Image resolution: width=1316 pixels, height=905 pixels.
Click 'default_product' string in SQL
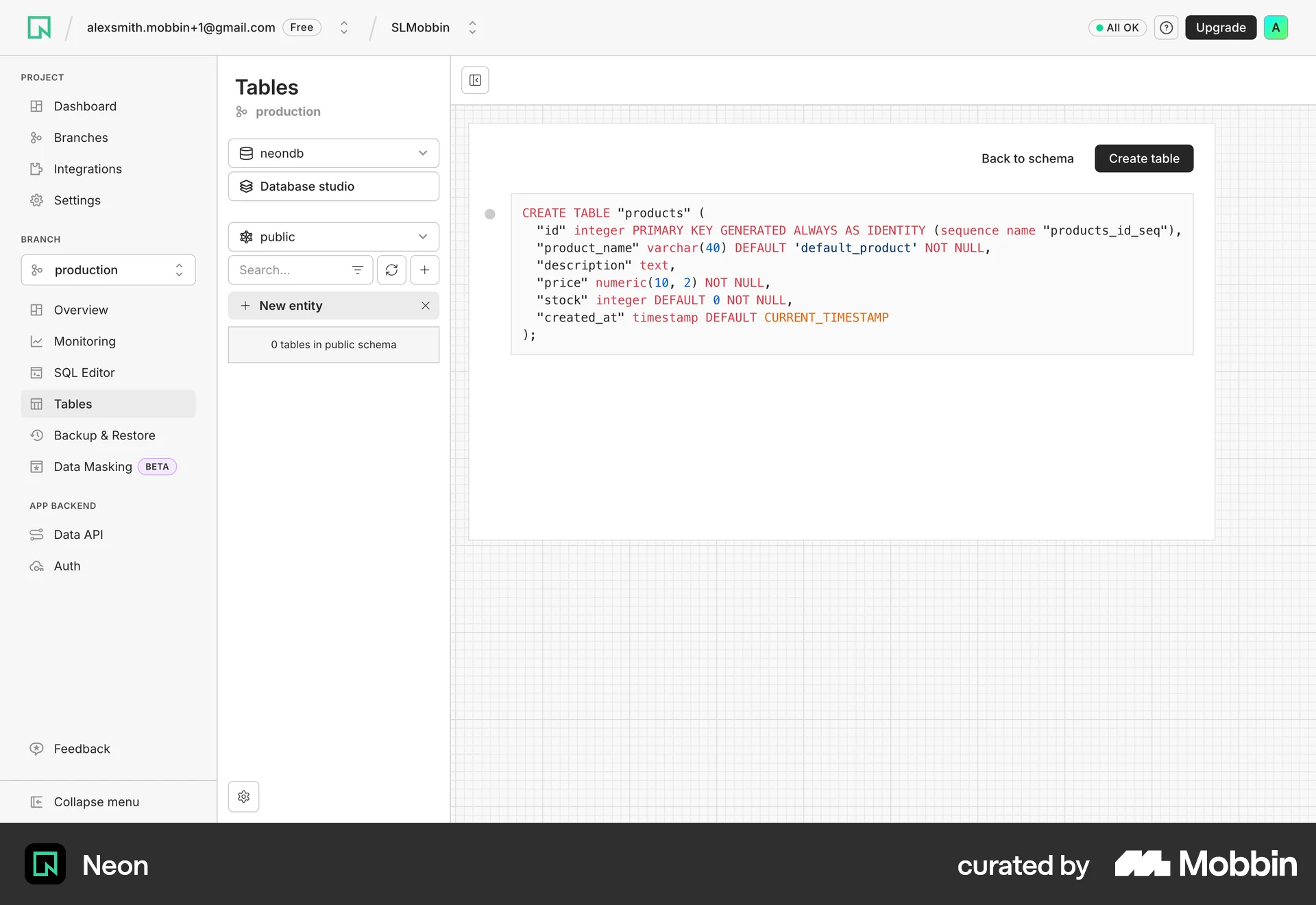[855, 248]
